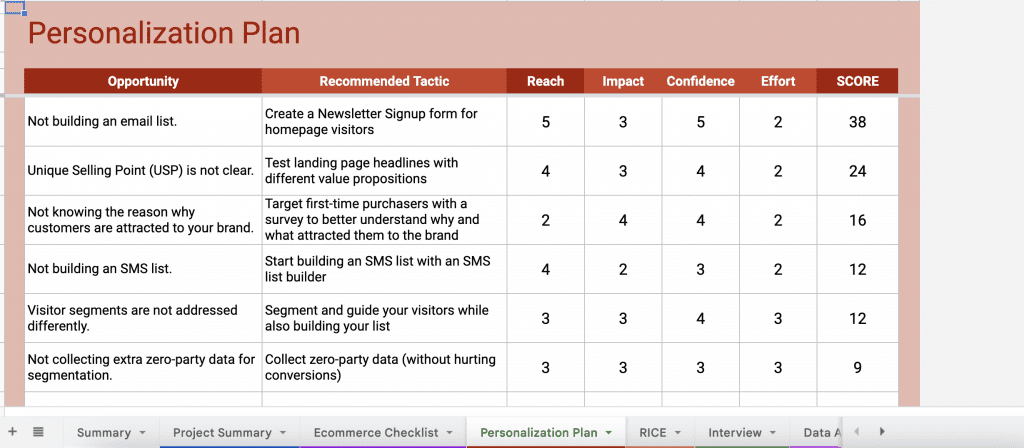Open the all sheets list icon

pyautogui.click(x=37, y=432)
